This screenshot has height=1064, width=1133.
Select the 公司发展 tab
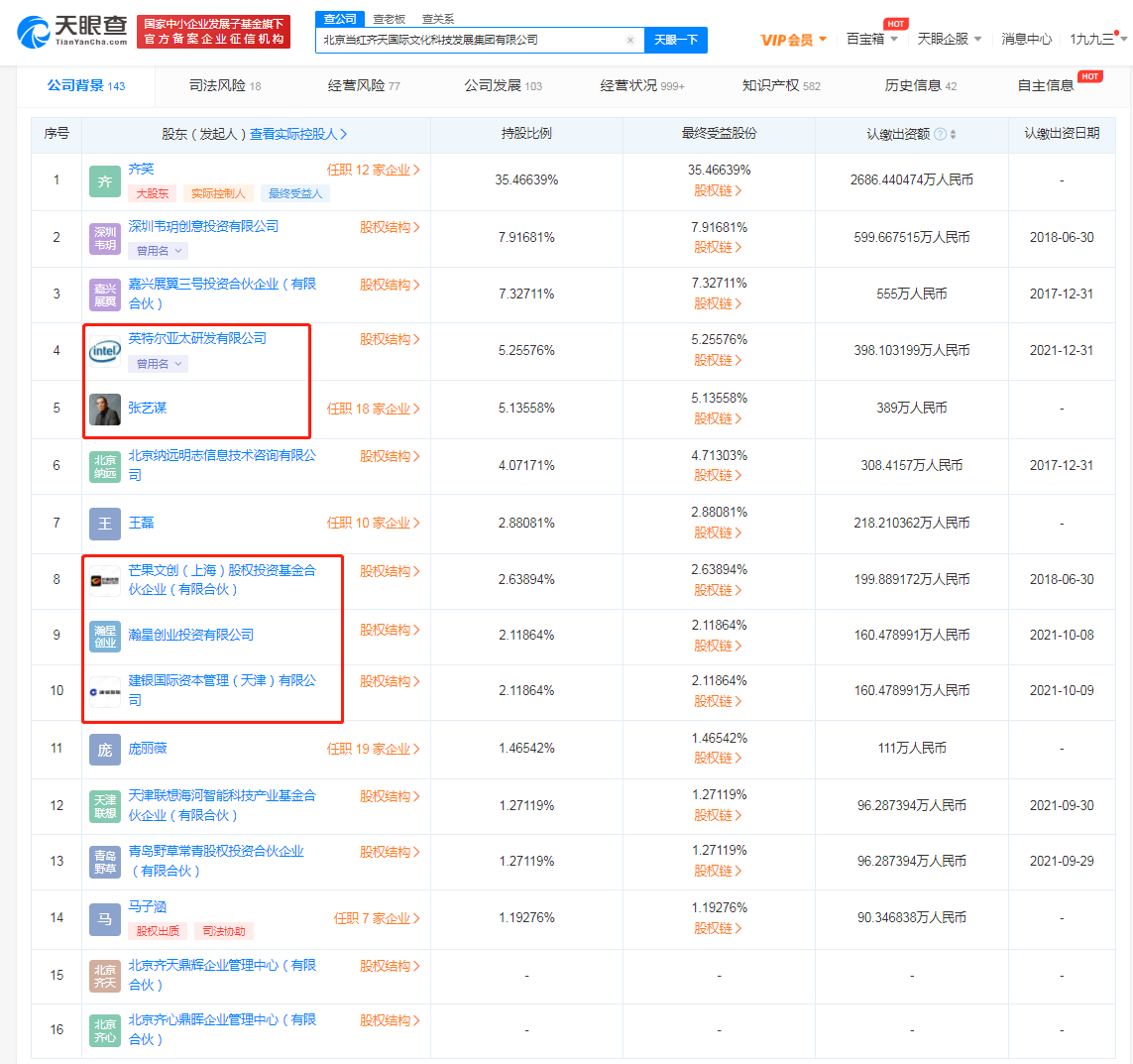click(x=503, y=86)
